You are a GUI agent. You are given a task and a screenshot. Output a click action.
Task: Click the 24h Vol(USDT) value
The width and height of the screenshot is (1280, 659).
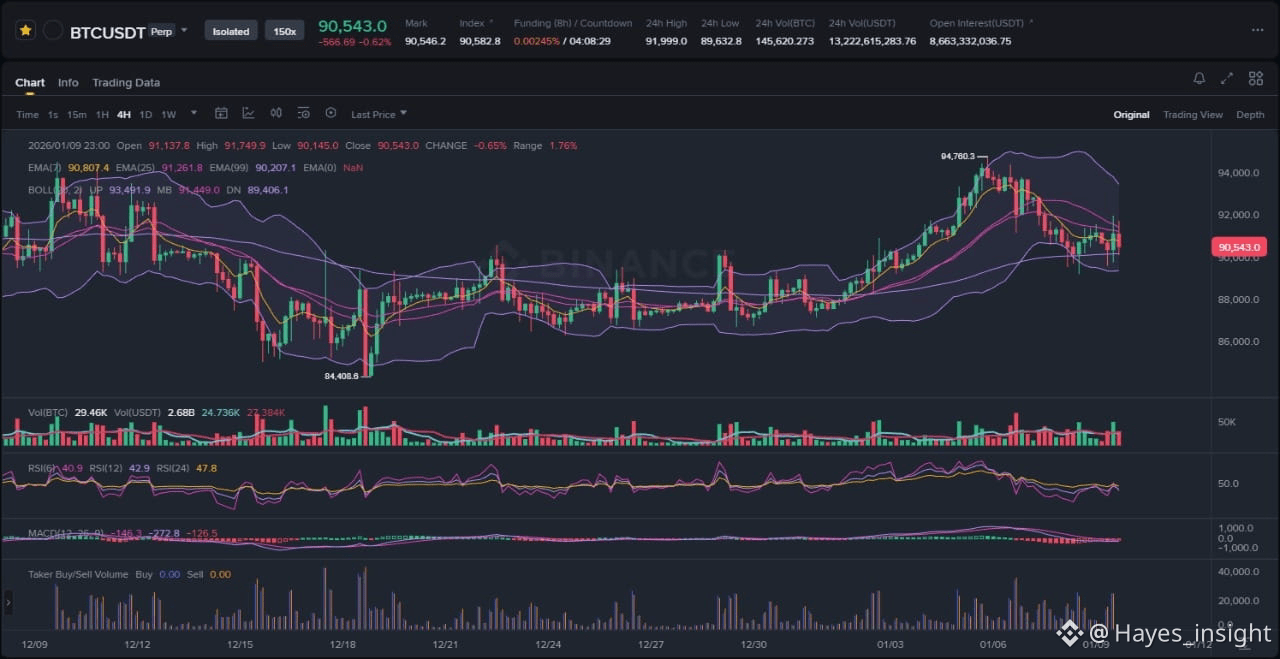tap(872, 41)
